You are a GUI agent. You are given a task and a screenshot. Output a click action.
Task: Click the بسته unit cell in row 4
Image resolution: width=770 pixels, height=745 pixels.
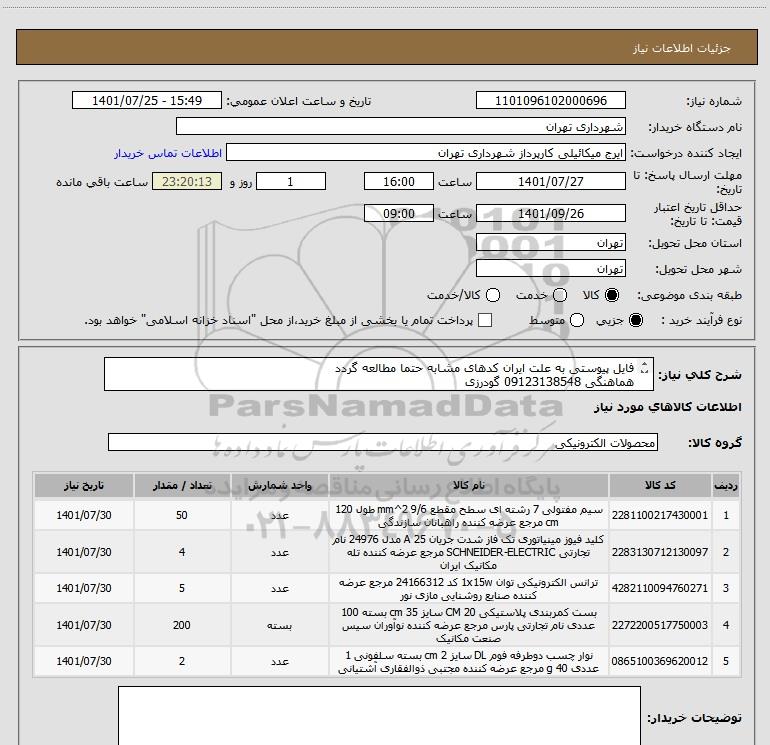tap(279, 625)
